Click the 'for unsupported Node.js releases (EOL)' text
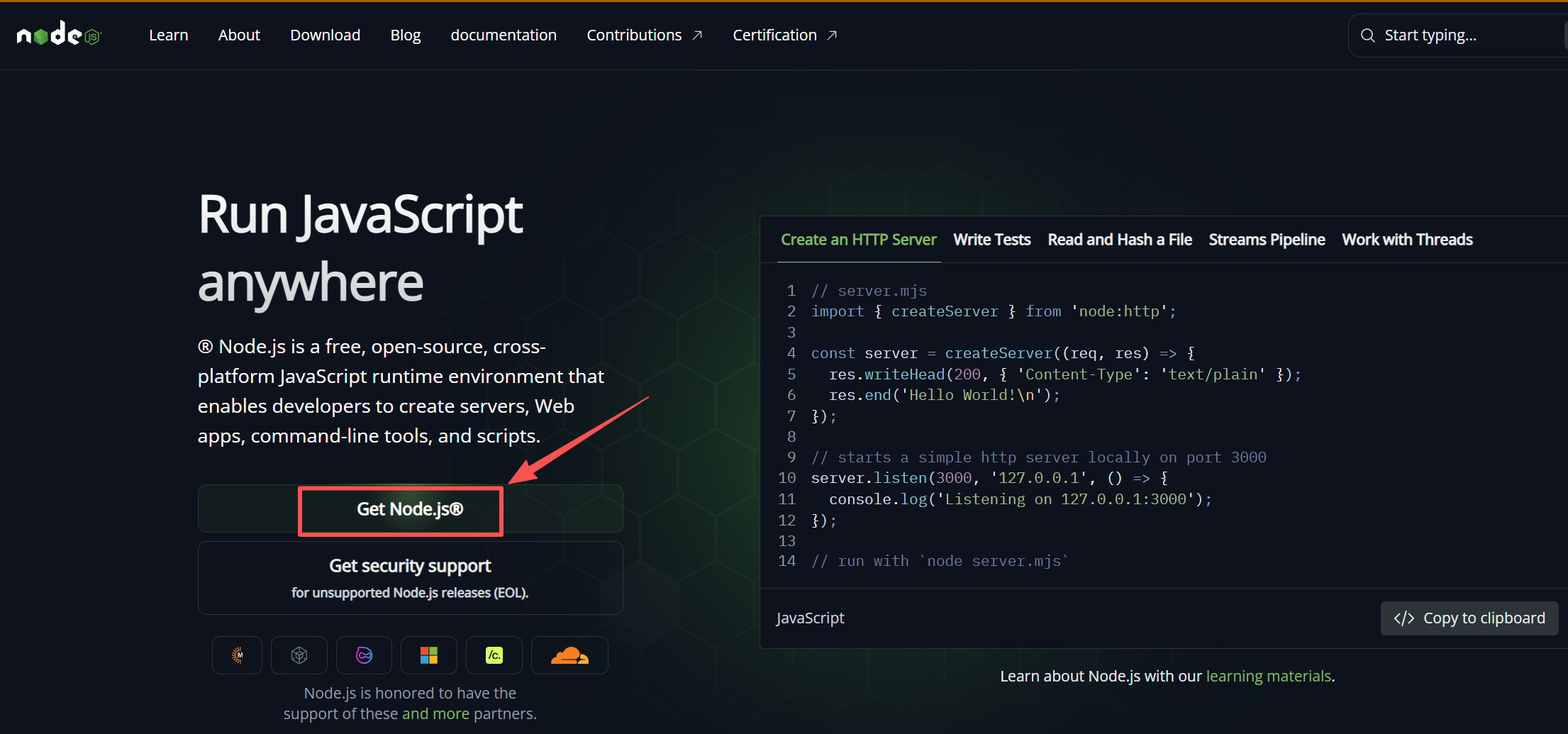 [x=410, y=593]
